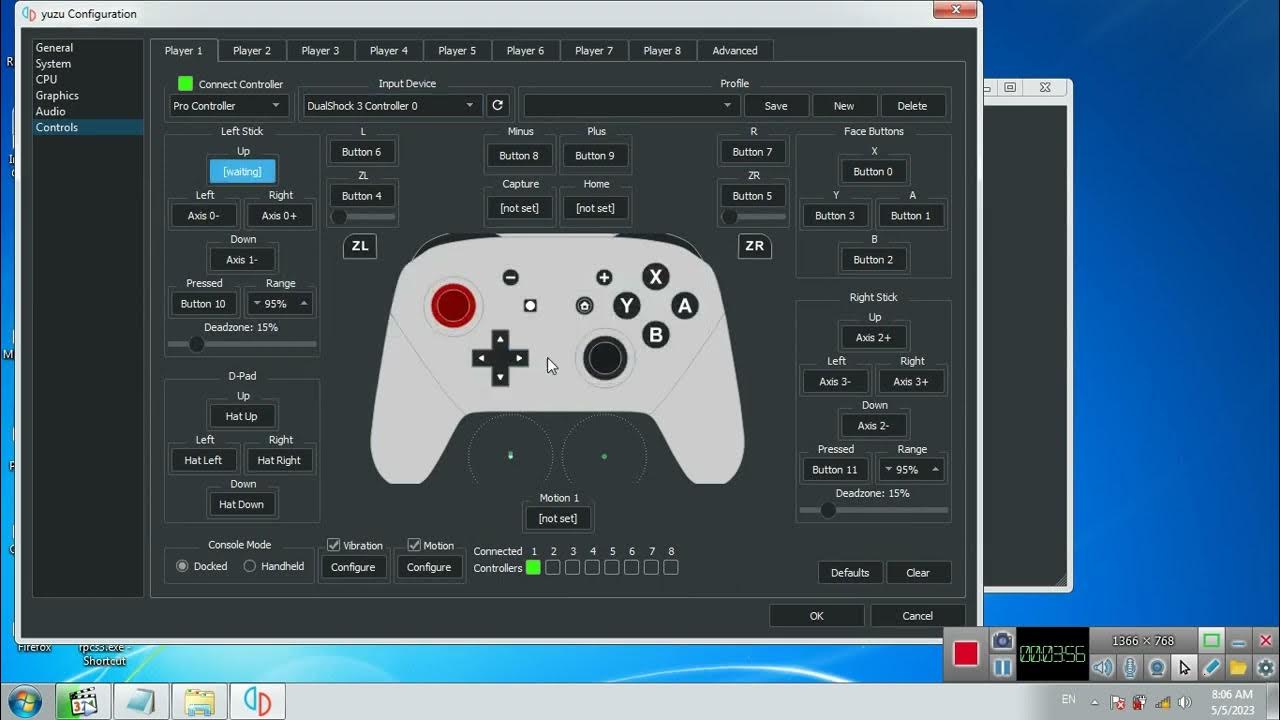Adjust the Right Stick deadzone slider

click(874, 510)
